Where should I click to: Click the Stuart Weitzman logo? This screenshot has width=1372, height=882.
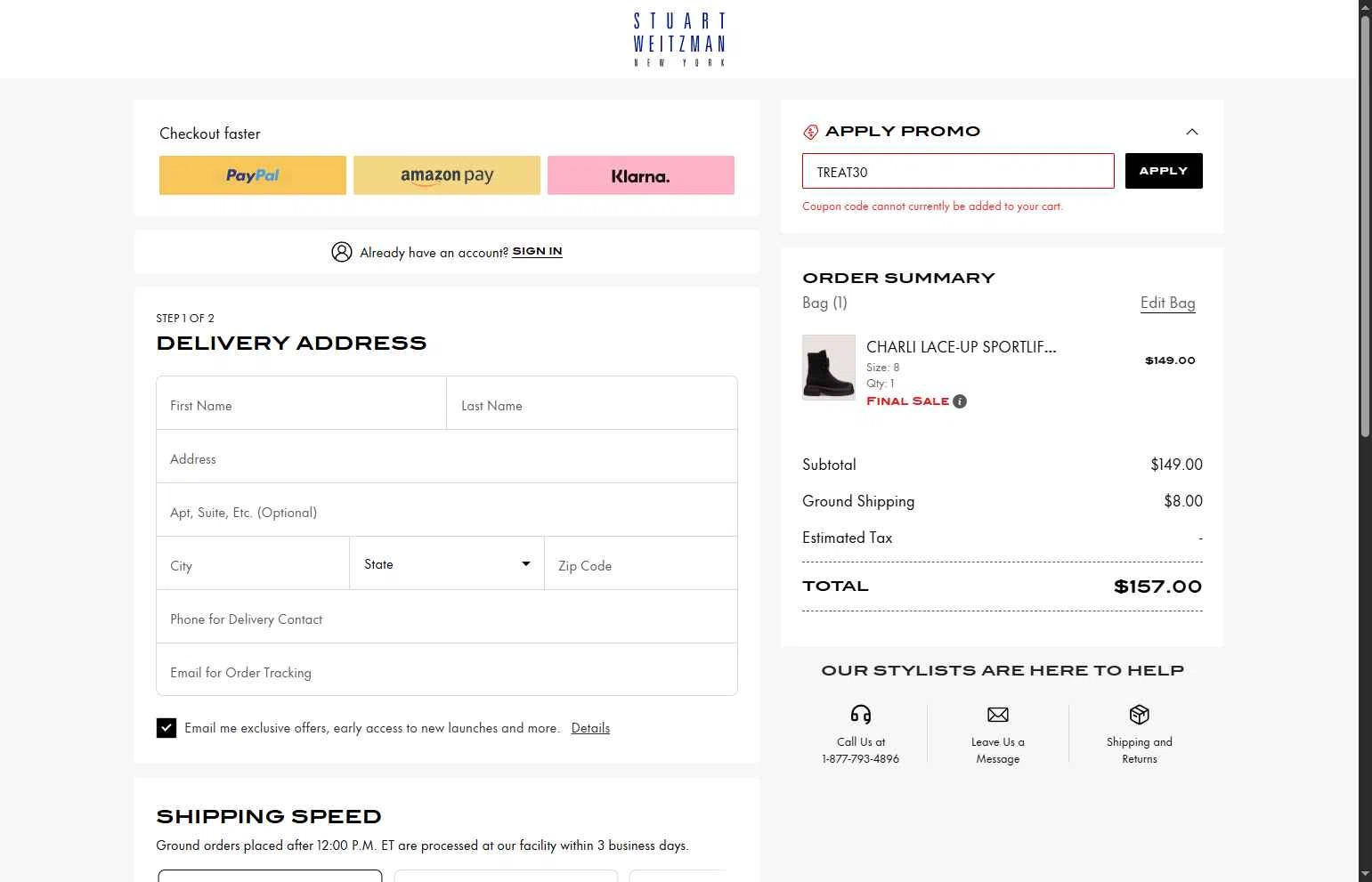click(680, 39)
